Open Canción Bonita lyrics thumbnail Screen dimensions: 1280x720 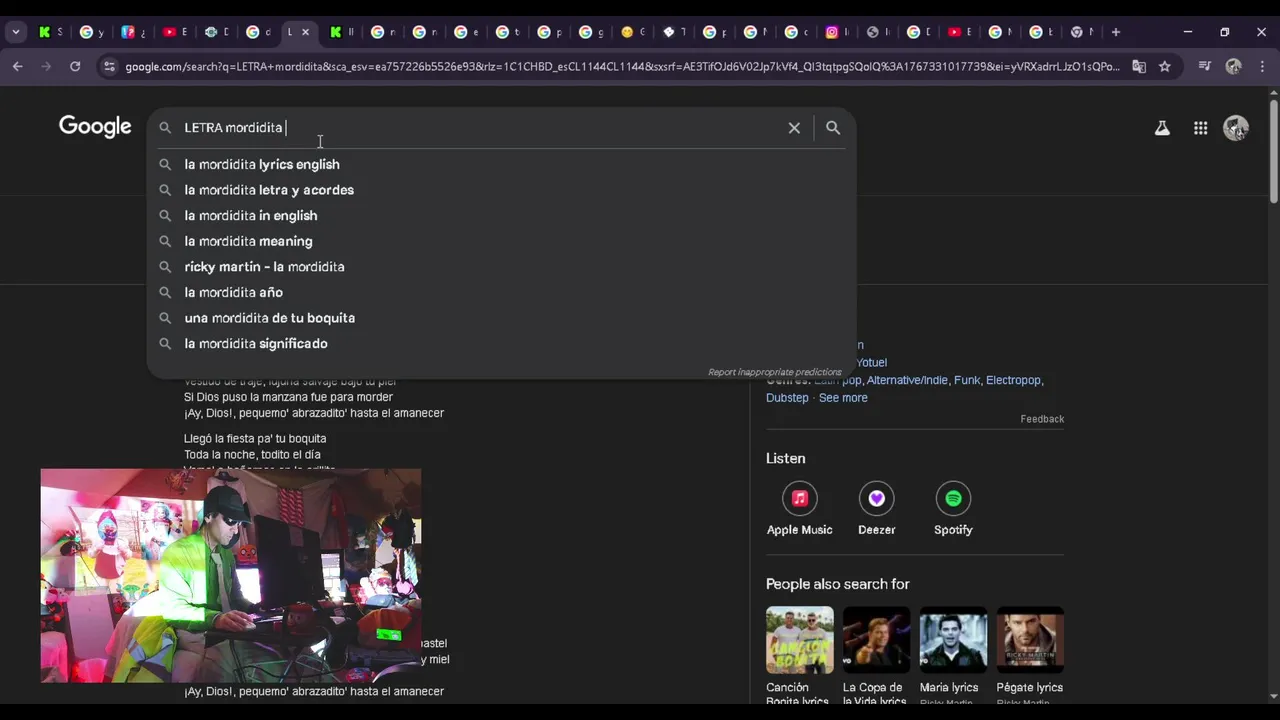coord(799,640)
